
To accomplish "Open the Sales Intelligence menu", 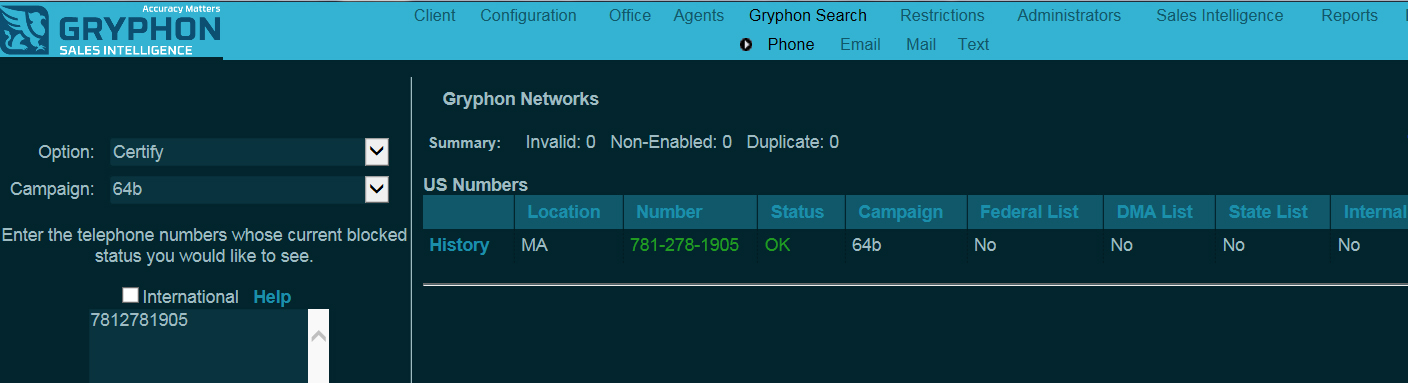I will [1219, 16].
